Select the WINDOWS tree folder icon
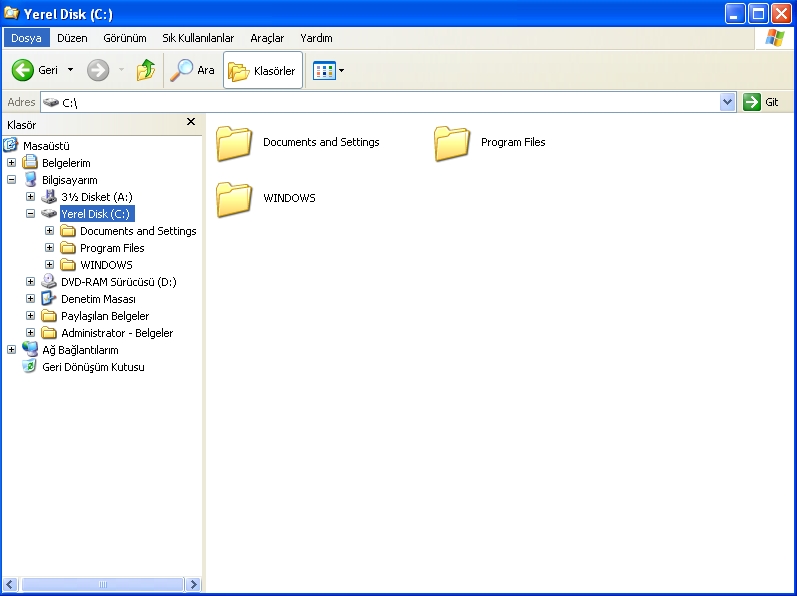The image size is (797, 596). pos(68,265)
